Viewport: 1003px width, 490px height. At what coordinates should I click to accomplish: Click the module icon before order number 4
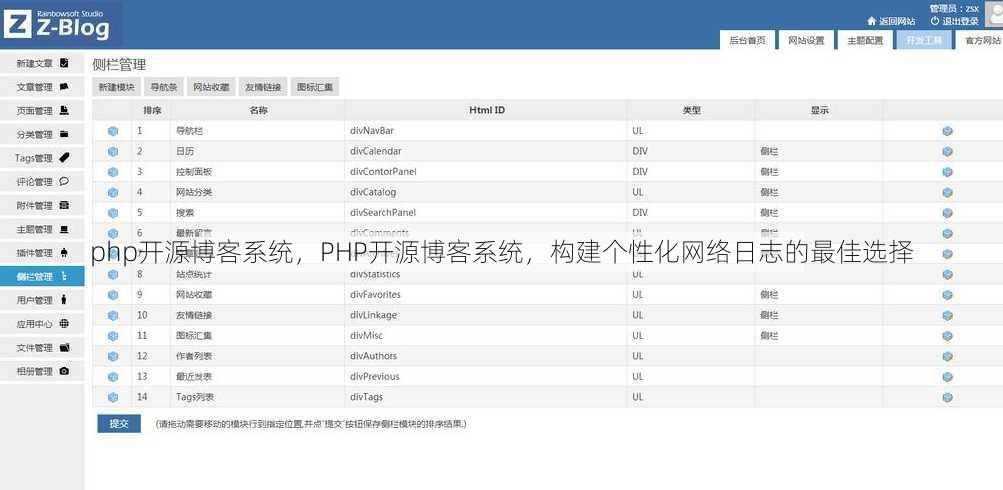tap(113, 193)
